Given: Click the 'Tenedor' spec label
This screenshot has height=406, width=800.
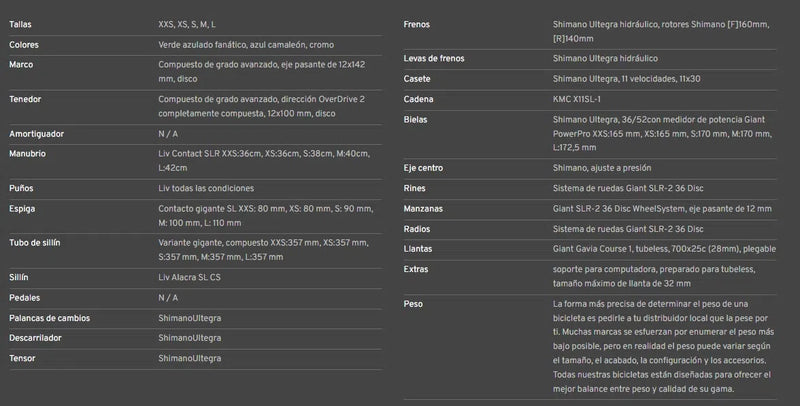Looking at the screenshot, I should click(x=25, y=99).
